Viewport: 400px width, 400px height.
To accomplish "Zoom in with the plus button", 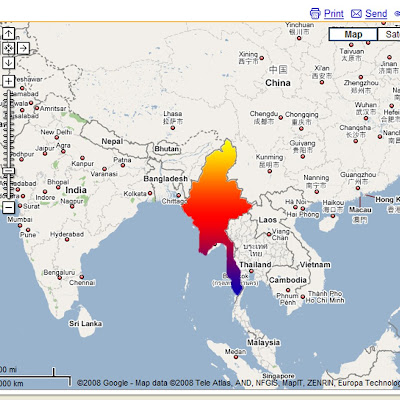I will 8,81.
